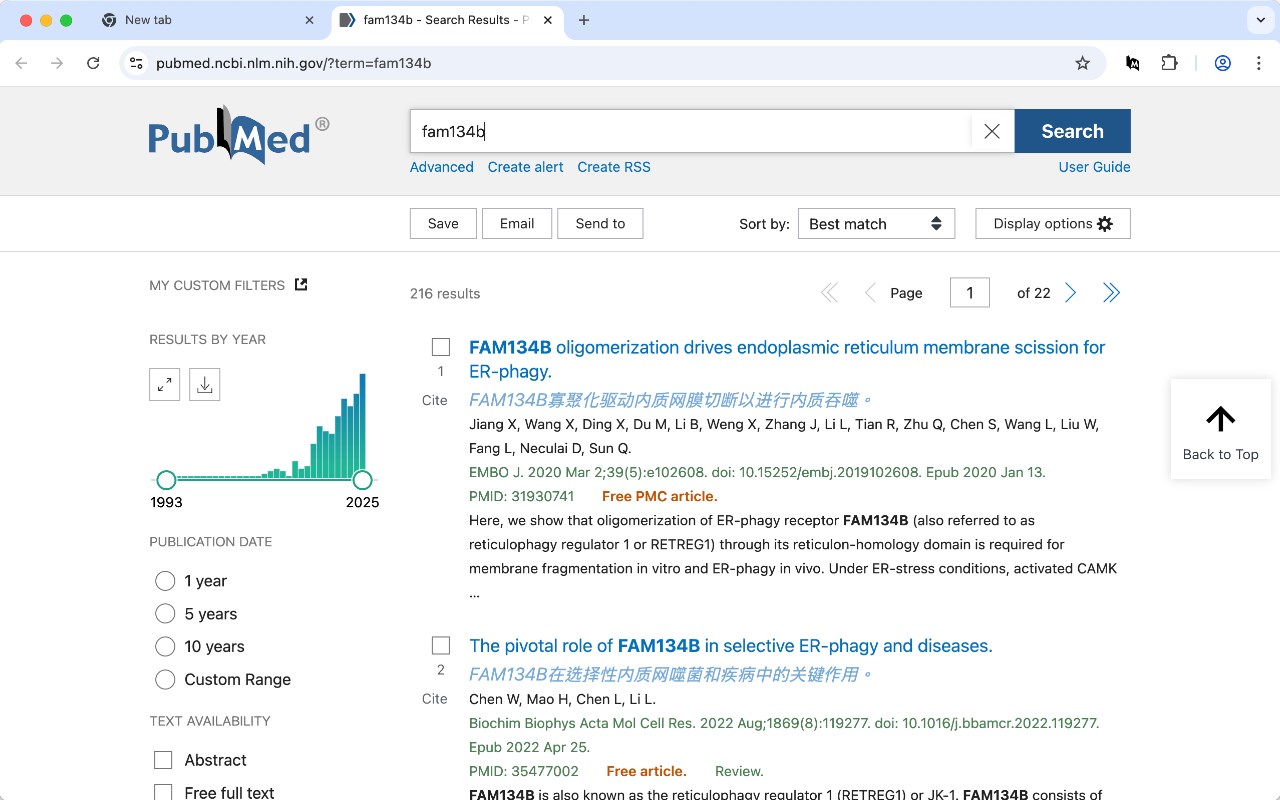Reload the PubMed page
Image resolution: width=1280 pixels, height=800 pixels.
click(93, 63)
